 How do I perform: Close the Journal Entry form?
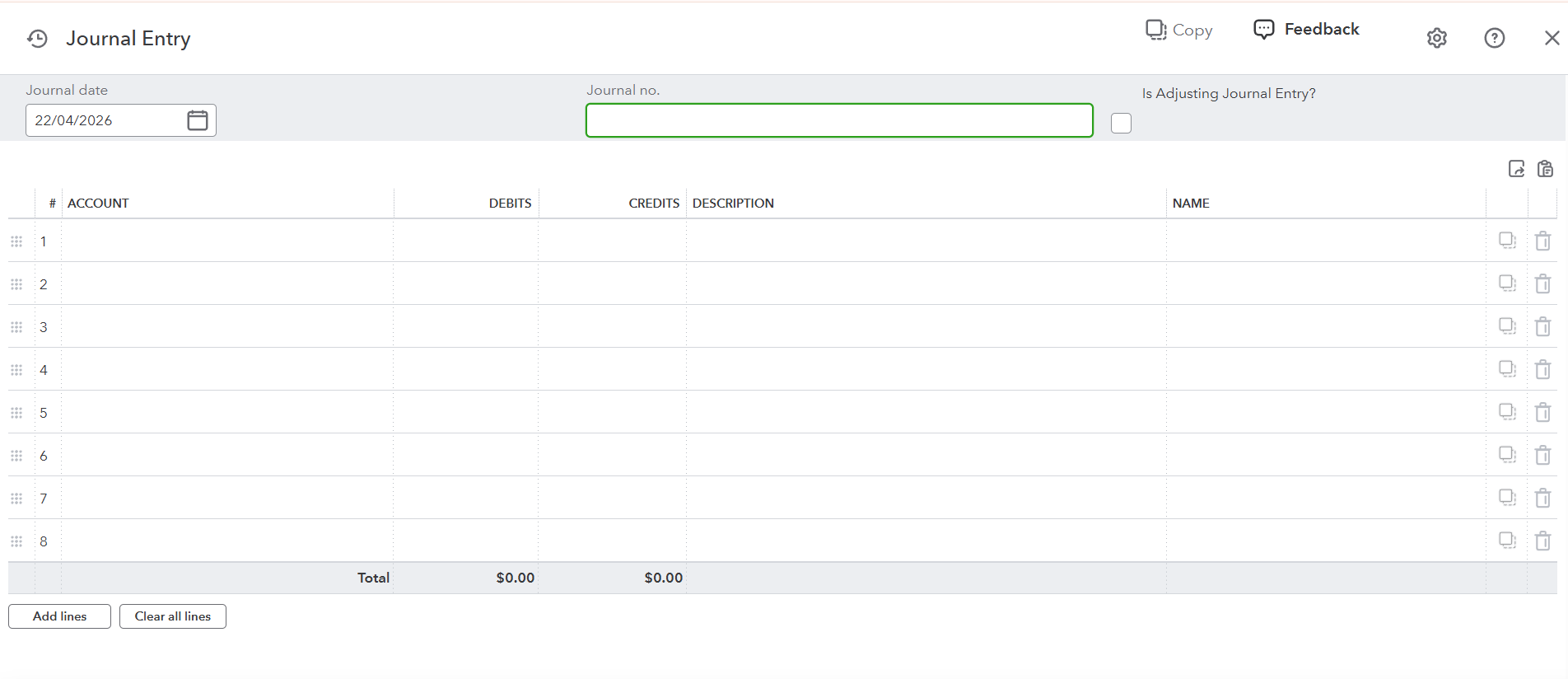pos(1552,39)
